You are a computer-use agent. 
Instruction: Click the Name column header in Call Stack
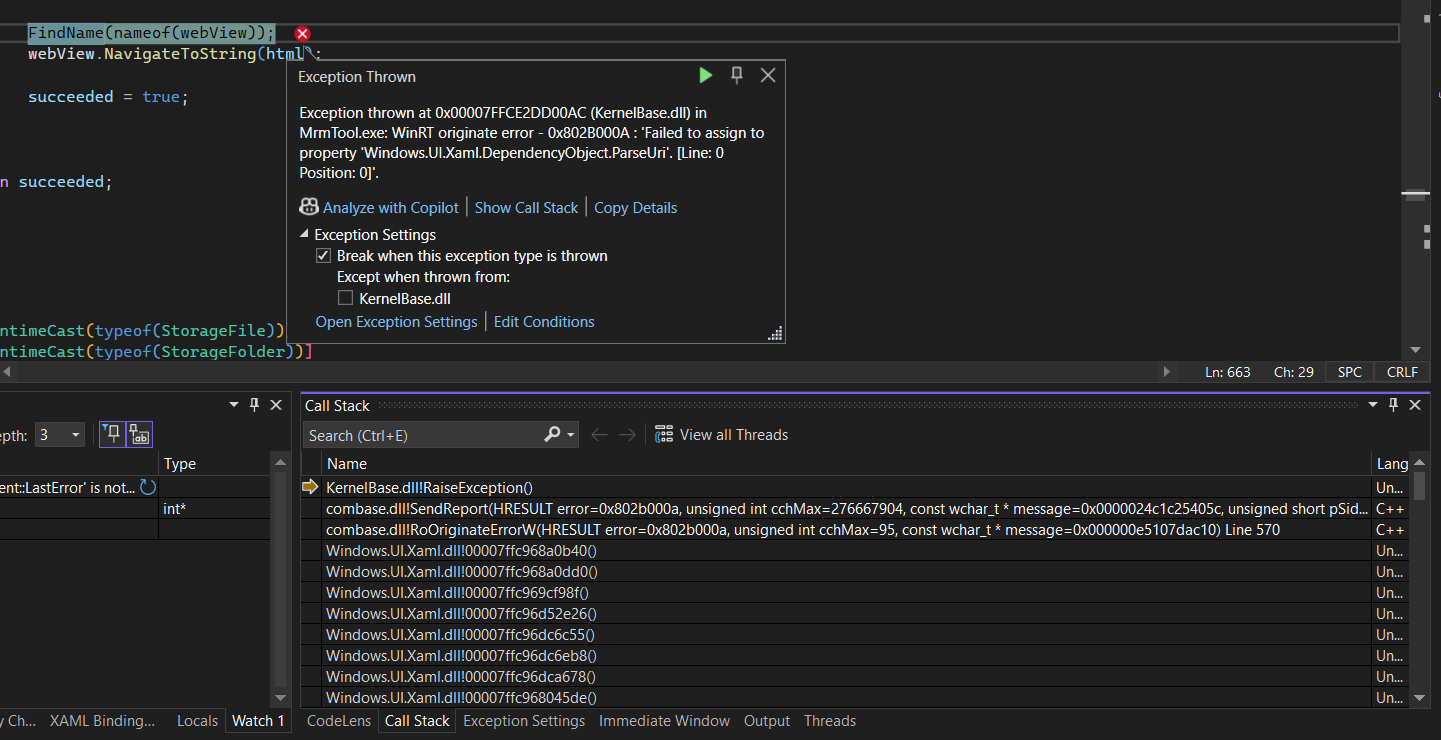(x=847, y=464)
